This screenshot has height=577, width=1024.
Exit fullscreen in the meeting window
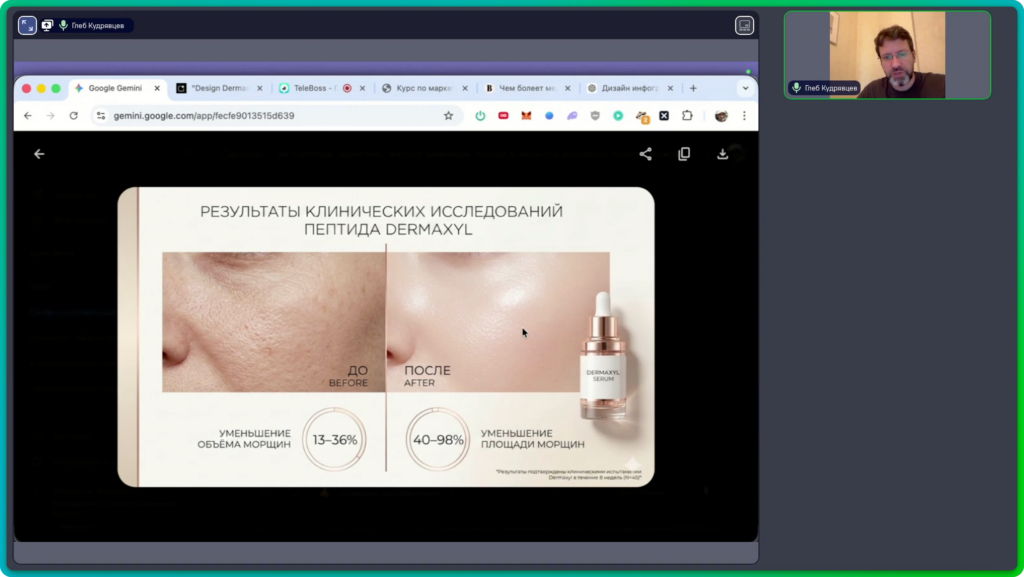pyautogui.click(x=27, y=25)
